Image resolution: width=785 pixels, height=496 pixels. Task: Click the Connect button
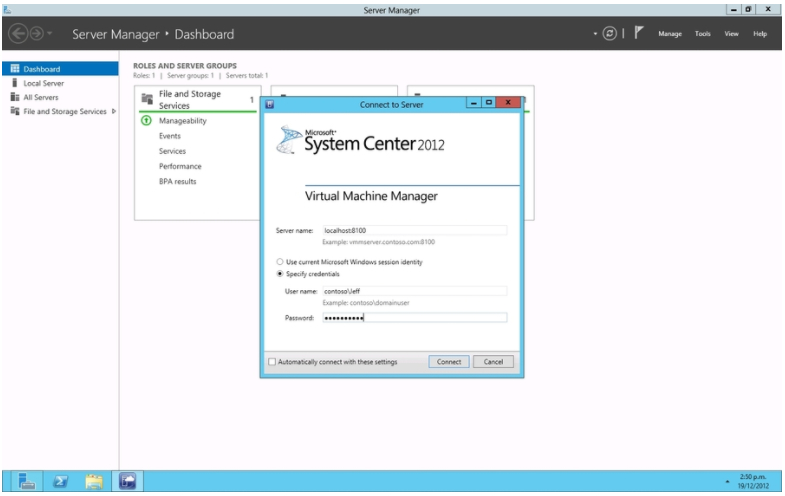tap(449, 361)
